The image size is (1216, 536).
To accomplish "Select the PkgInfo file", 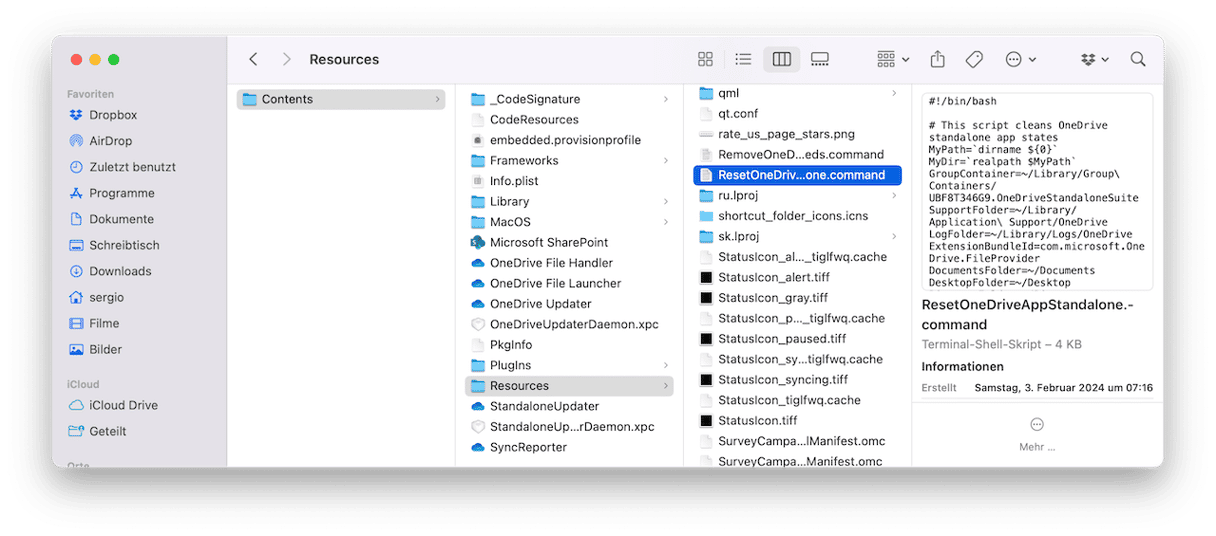I will pyautogui.click(x=511, y=345).
